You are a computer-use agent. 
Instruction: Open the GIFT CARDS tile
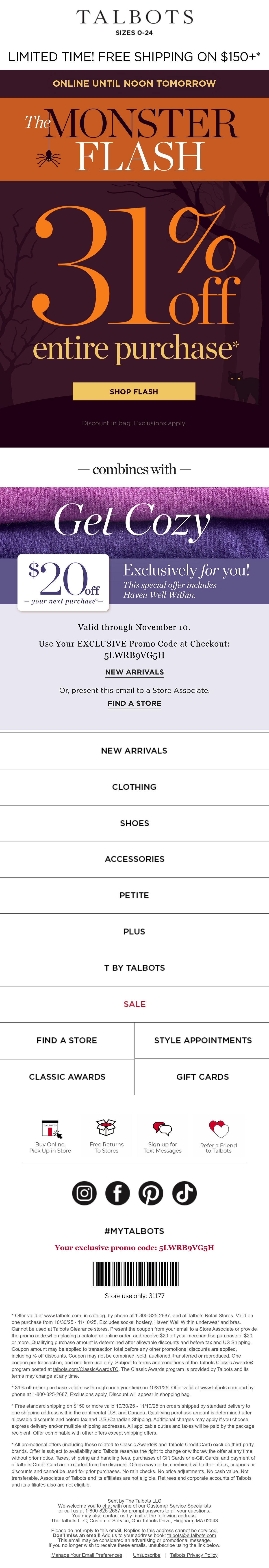coord(202,1077)
